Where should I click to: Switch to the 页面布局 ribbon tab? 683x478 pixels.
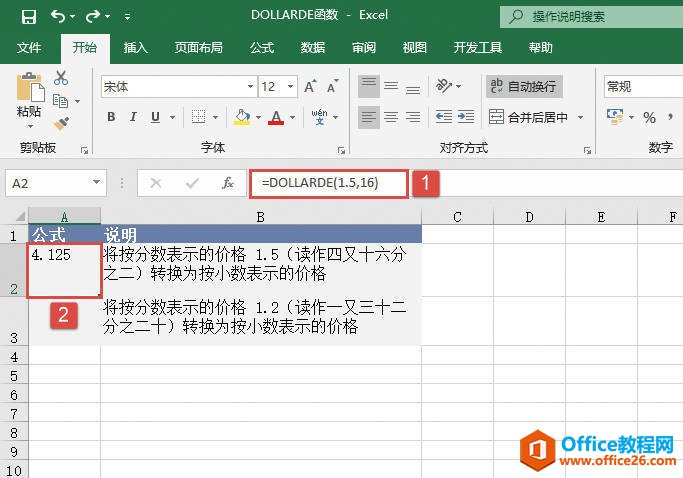(199, 47)
